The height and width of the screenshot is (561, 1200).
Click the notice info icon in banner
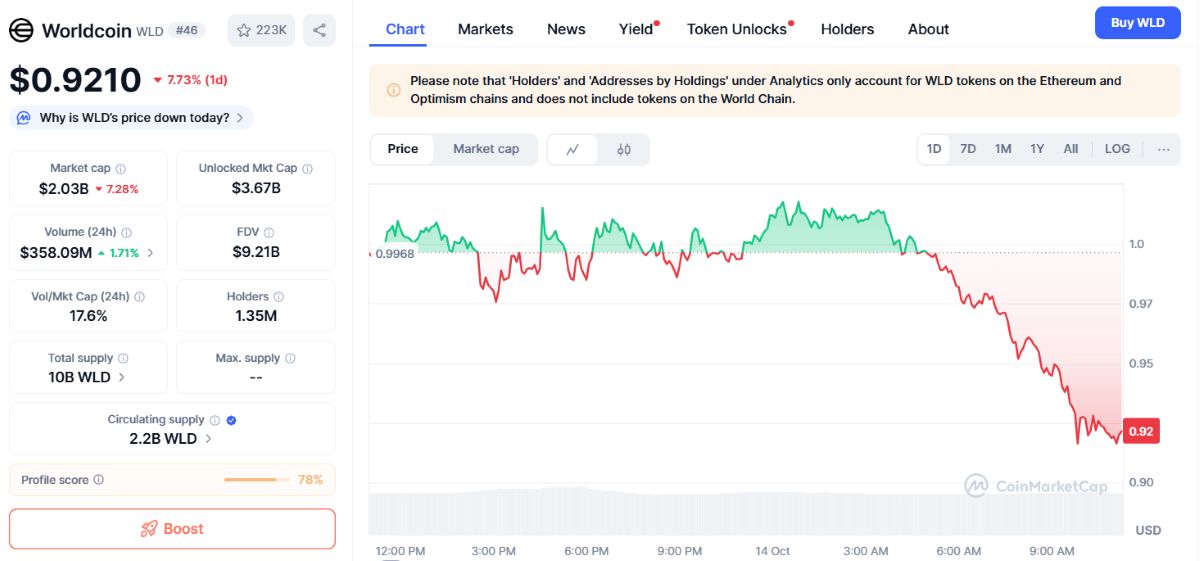[x=393, y=90]
